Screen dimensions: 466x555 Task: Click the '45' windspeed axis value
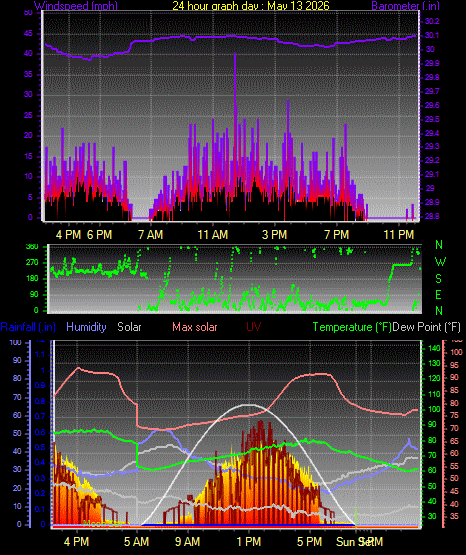coord(28,34)
